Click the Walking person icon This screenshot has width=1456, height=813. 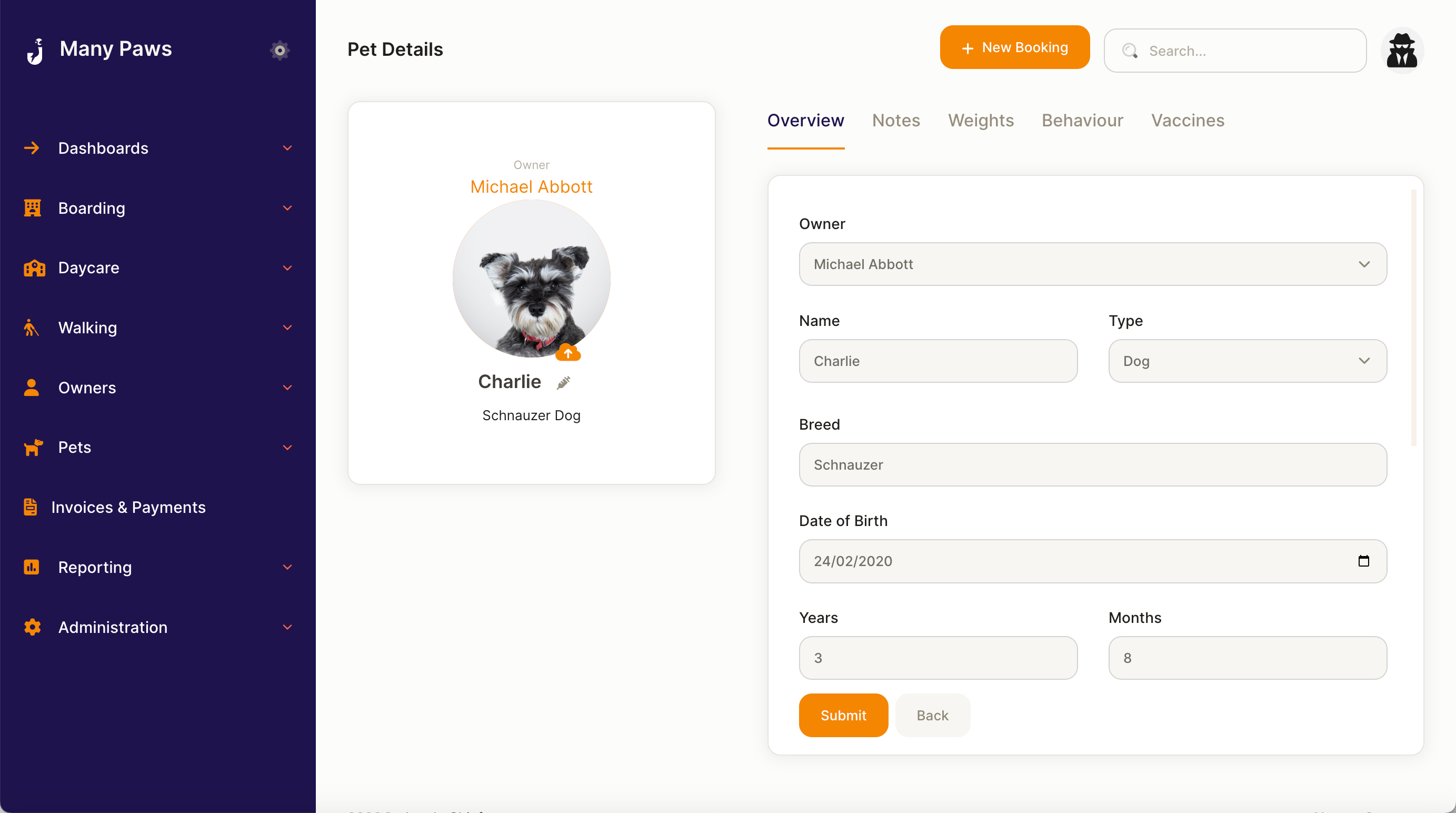30,328
